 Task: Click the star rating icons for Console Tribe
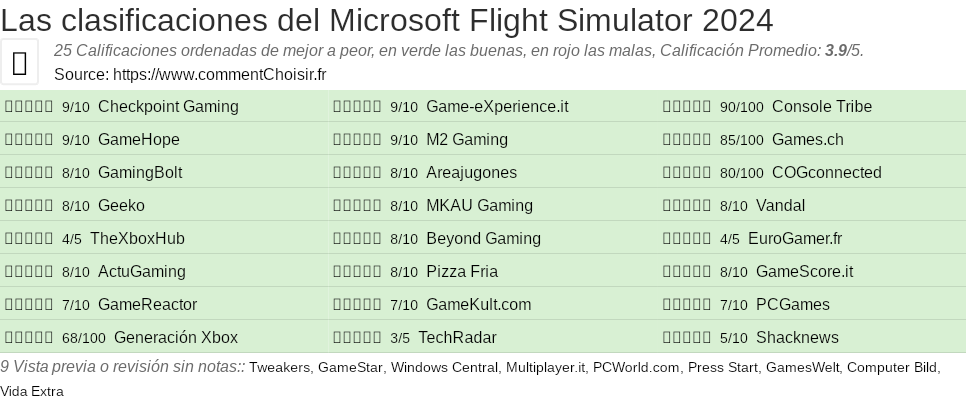tap(687, 107)
